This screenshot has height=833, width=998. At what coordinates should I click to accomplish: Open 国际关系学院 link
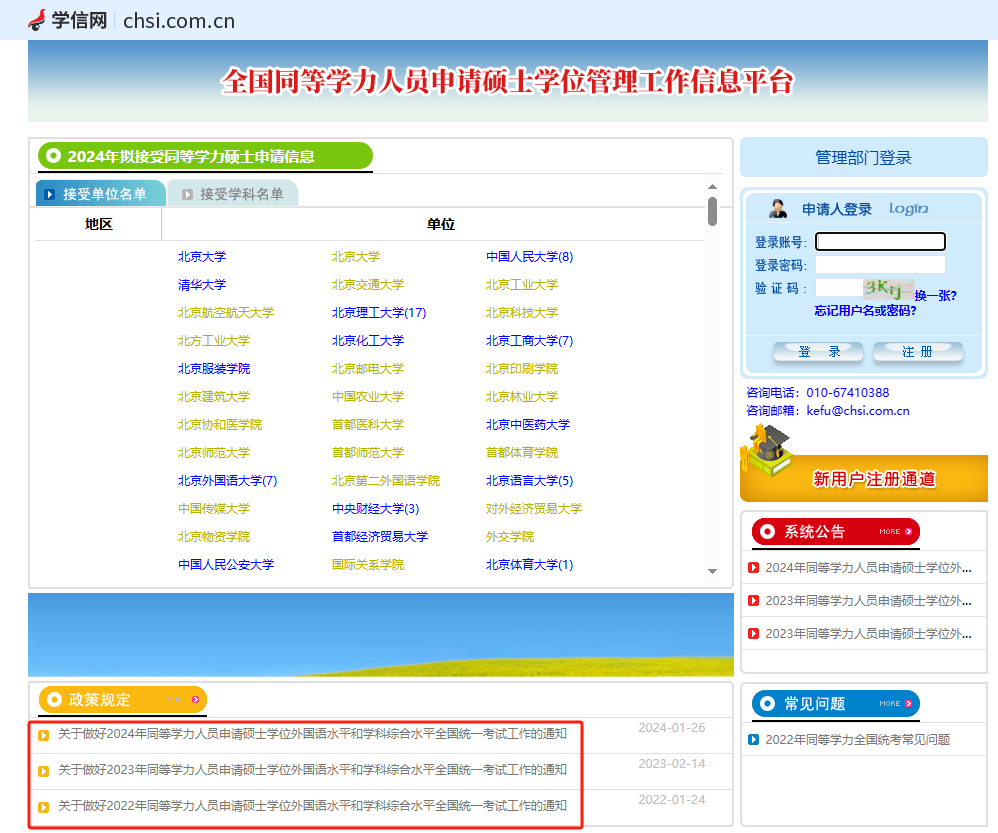pos(368,564)
